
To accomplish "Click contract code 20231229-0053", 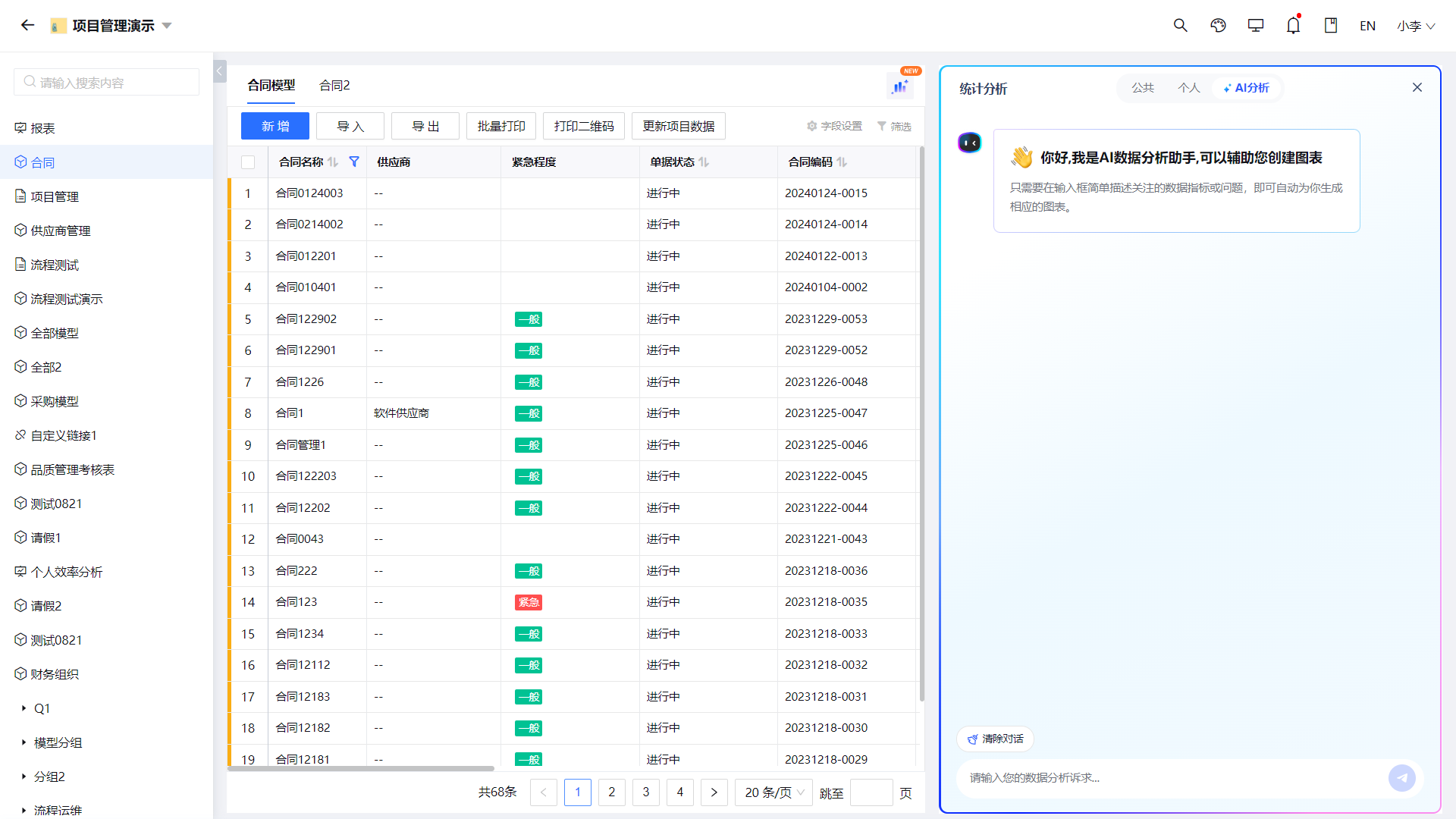I will tap(826, 319).
